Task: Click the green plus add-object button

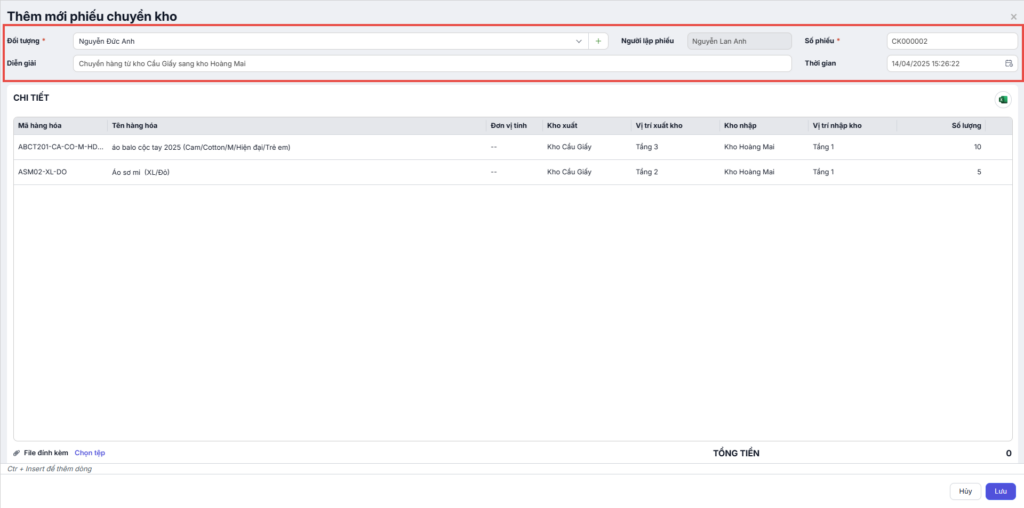Action: [x=599, y=41]
